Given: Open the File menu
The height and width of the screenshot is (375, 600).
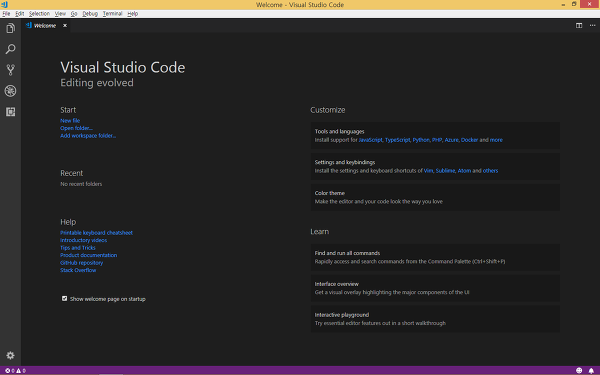Looking at the screenshot, I should [6, 13].
